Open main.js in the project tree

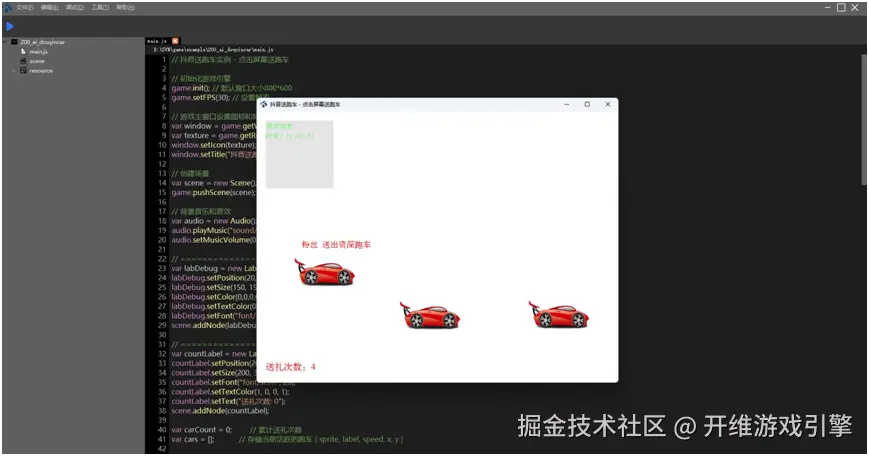39,52
